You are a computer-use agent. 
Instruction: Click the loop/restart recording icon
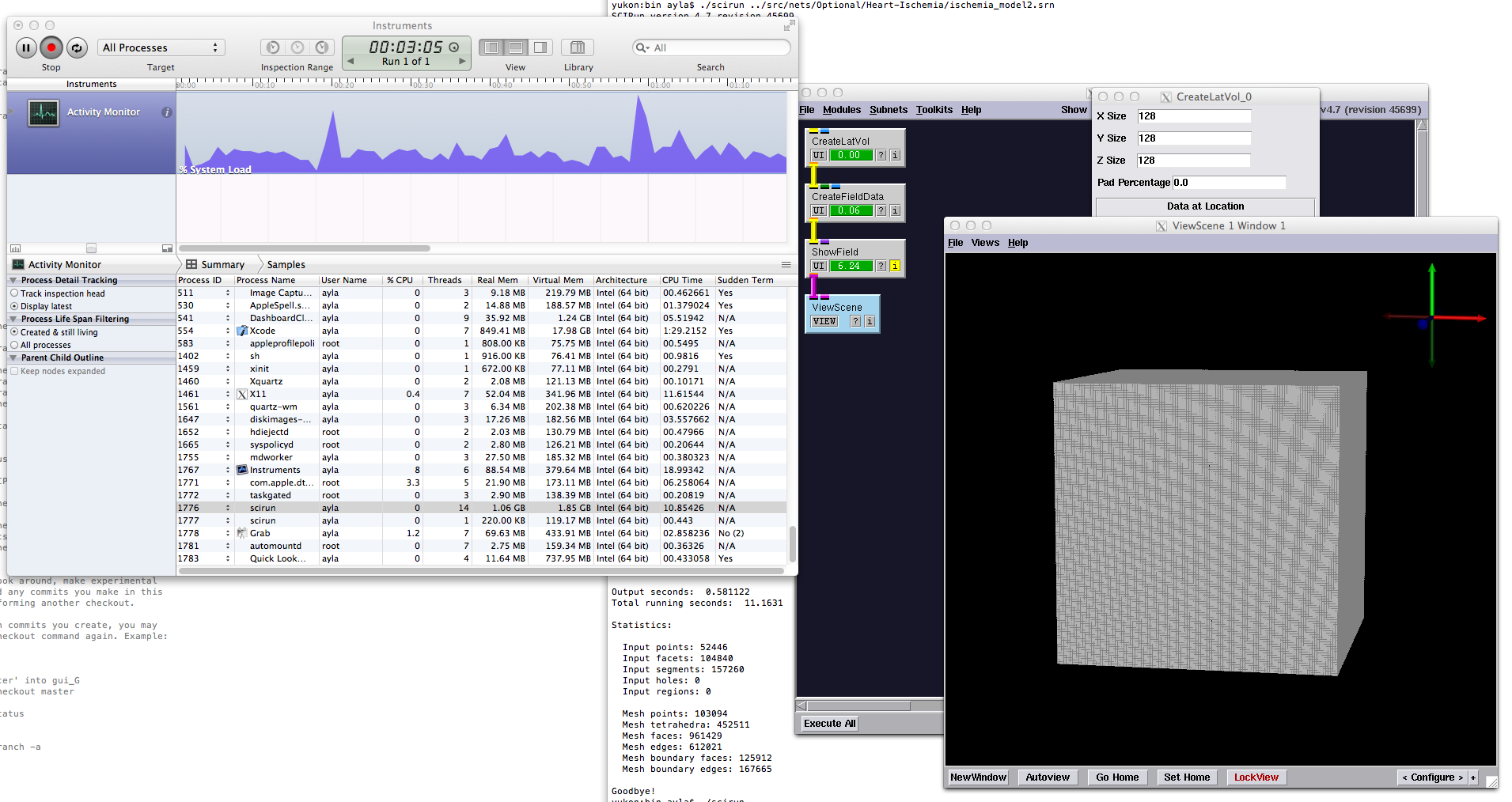77,47
